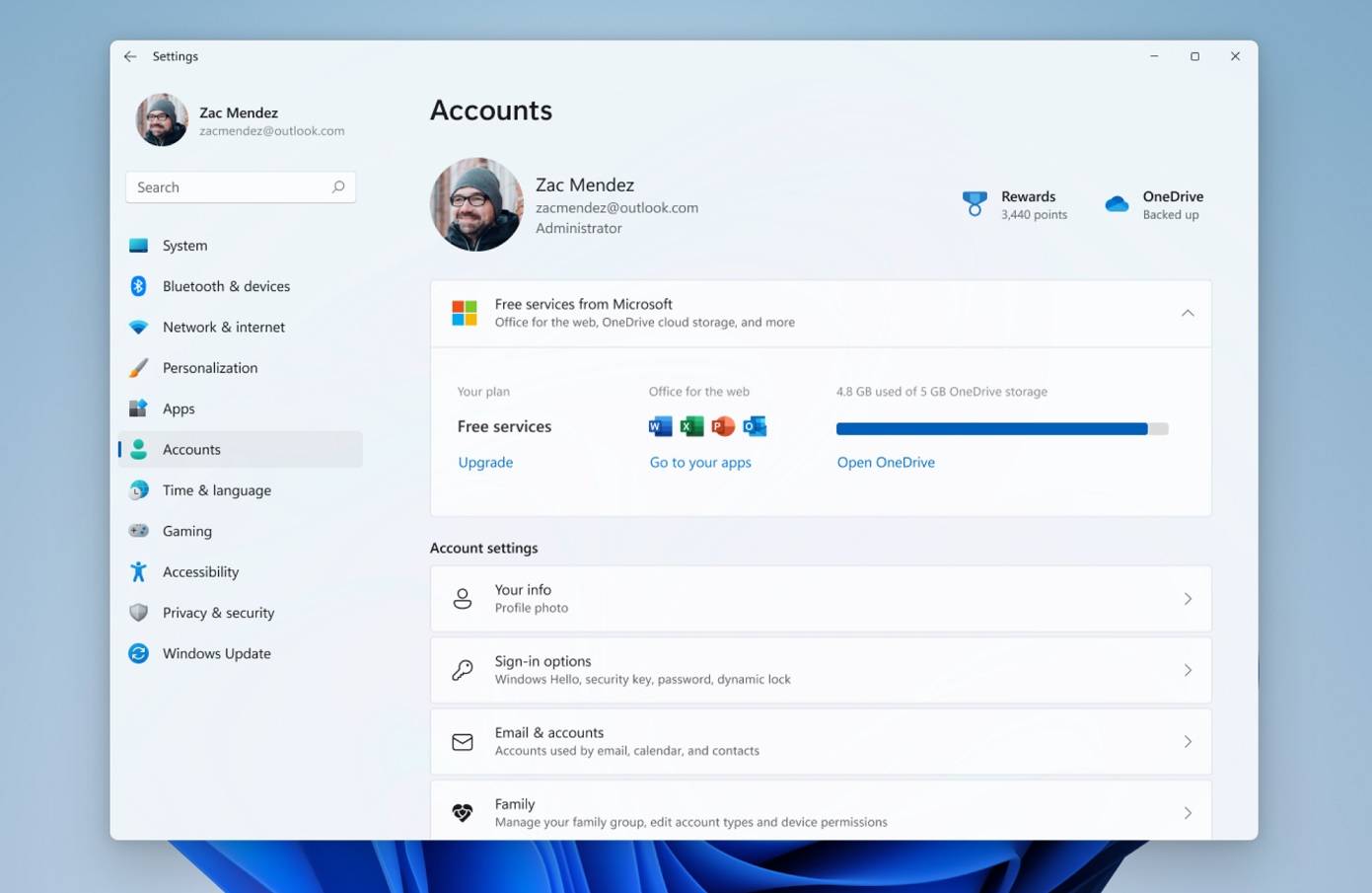
Task: Click the key icon beside Sign-in options
Action: pyautogui.click(x=463, y=670)
